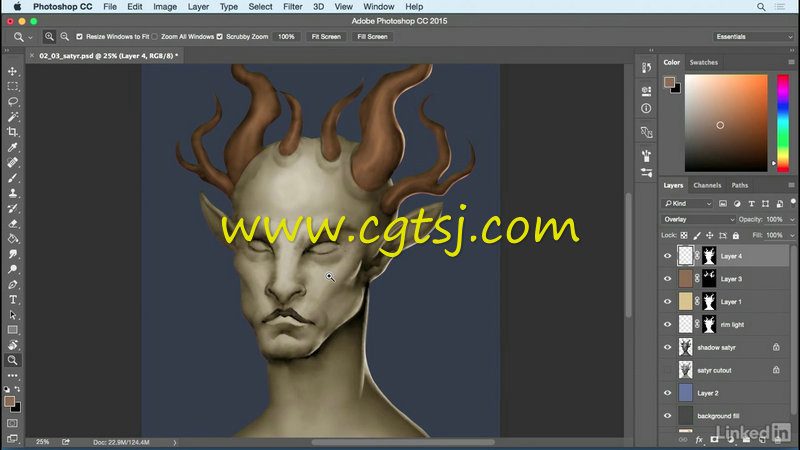Hide shadow satyr layer visibility
Image resolution: width=800 pixels, height=450 pixels.
point(667,347)
